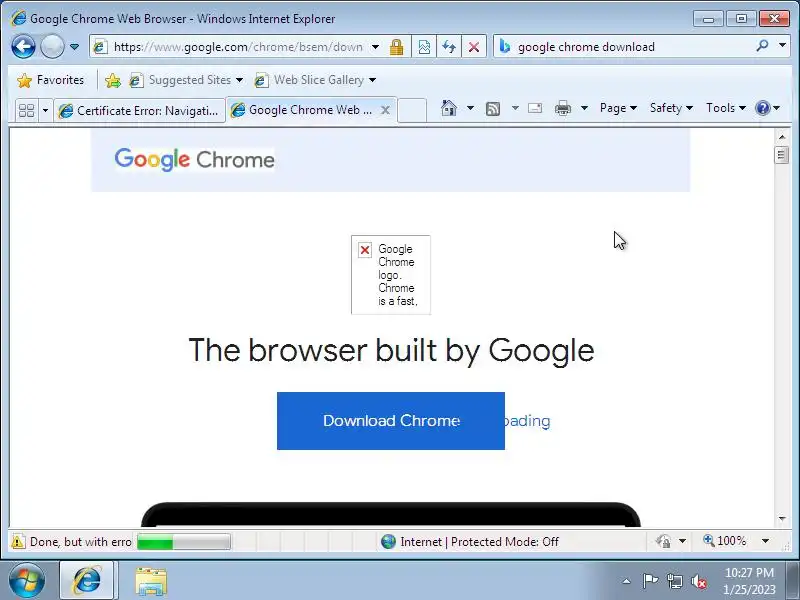Click the Quick Tabs grid icon
The width and height of the screenshot is (800, 600).
pyautogui.click(x=27, y=110)
